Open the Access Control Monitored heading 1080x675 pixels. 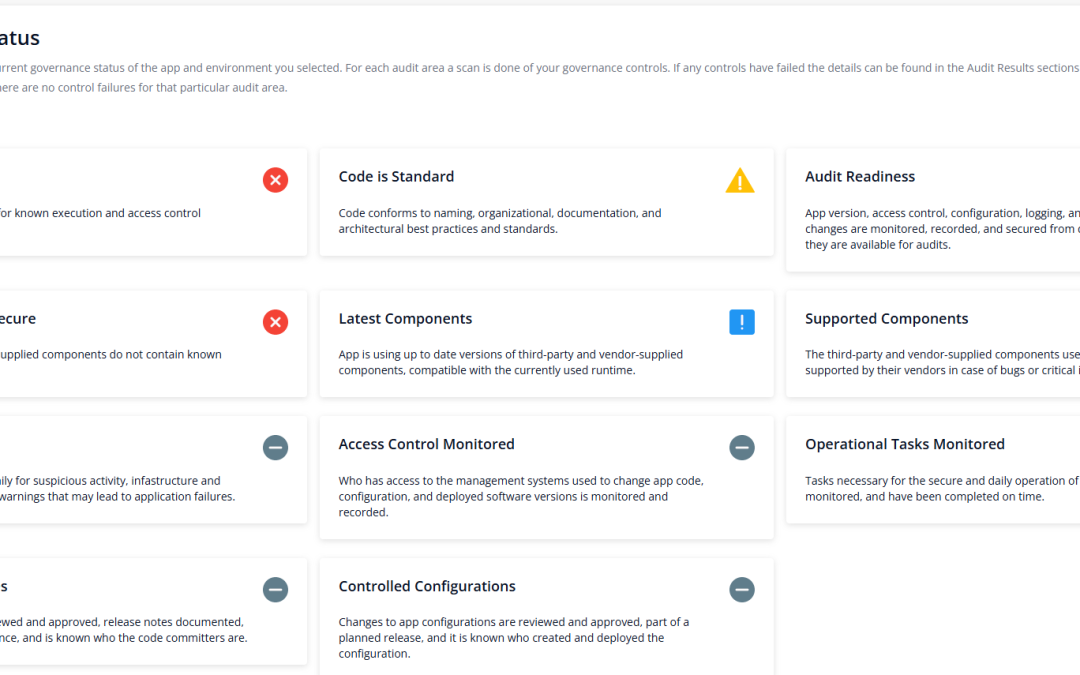click(x=426, y=444)
